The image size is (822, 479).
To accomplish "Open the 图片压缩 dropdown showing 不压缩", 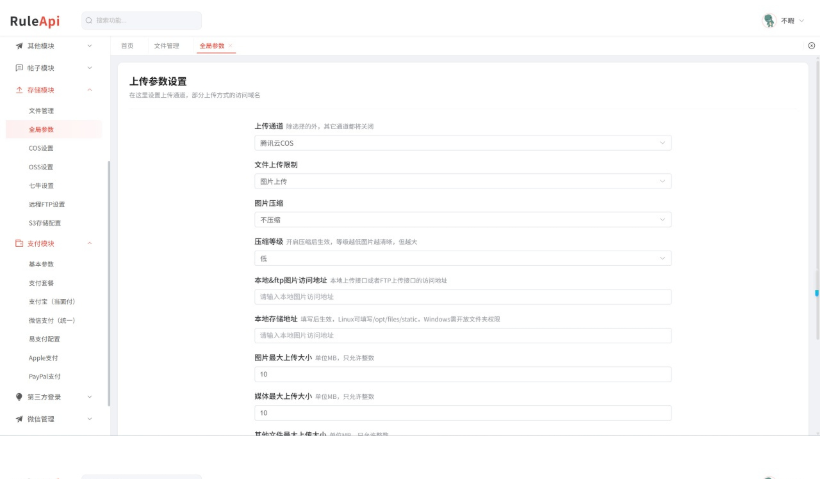I will point(462,220).
